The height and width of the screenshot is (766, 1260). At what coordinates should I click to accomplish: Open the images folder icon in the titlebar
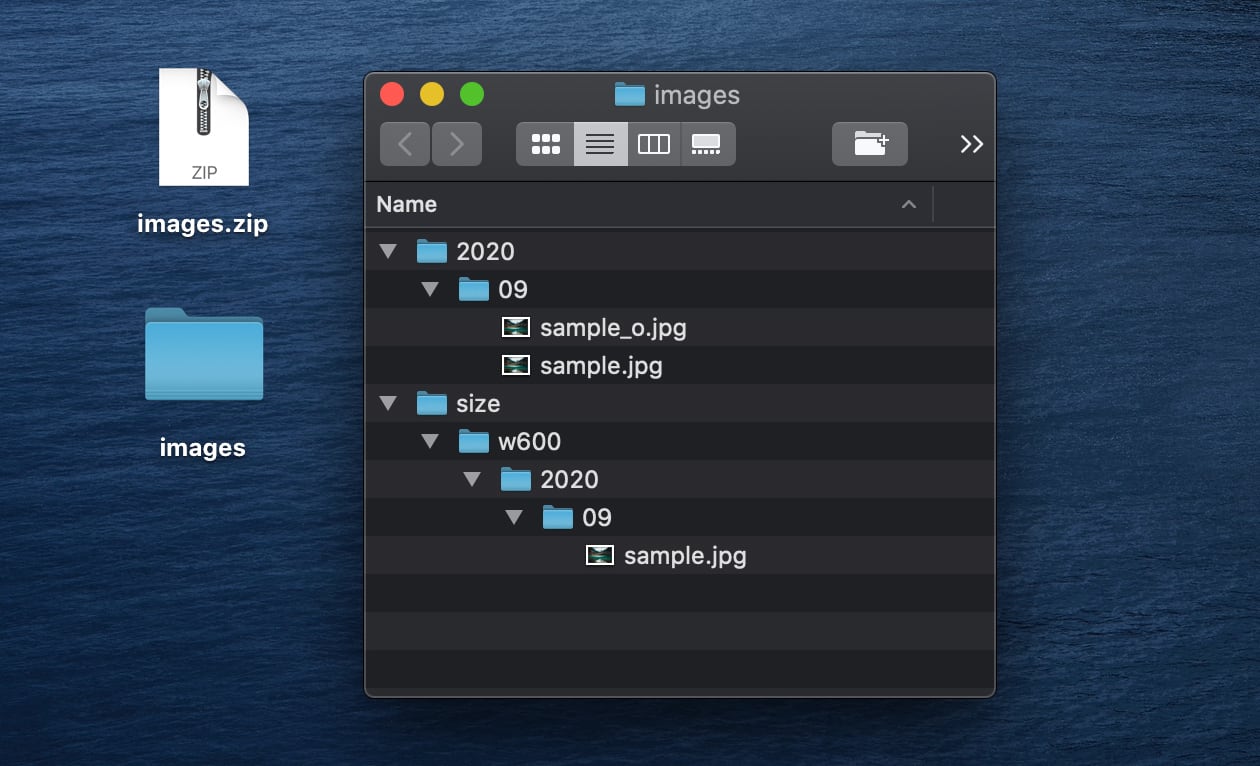point(629,95)
